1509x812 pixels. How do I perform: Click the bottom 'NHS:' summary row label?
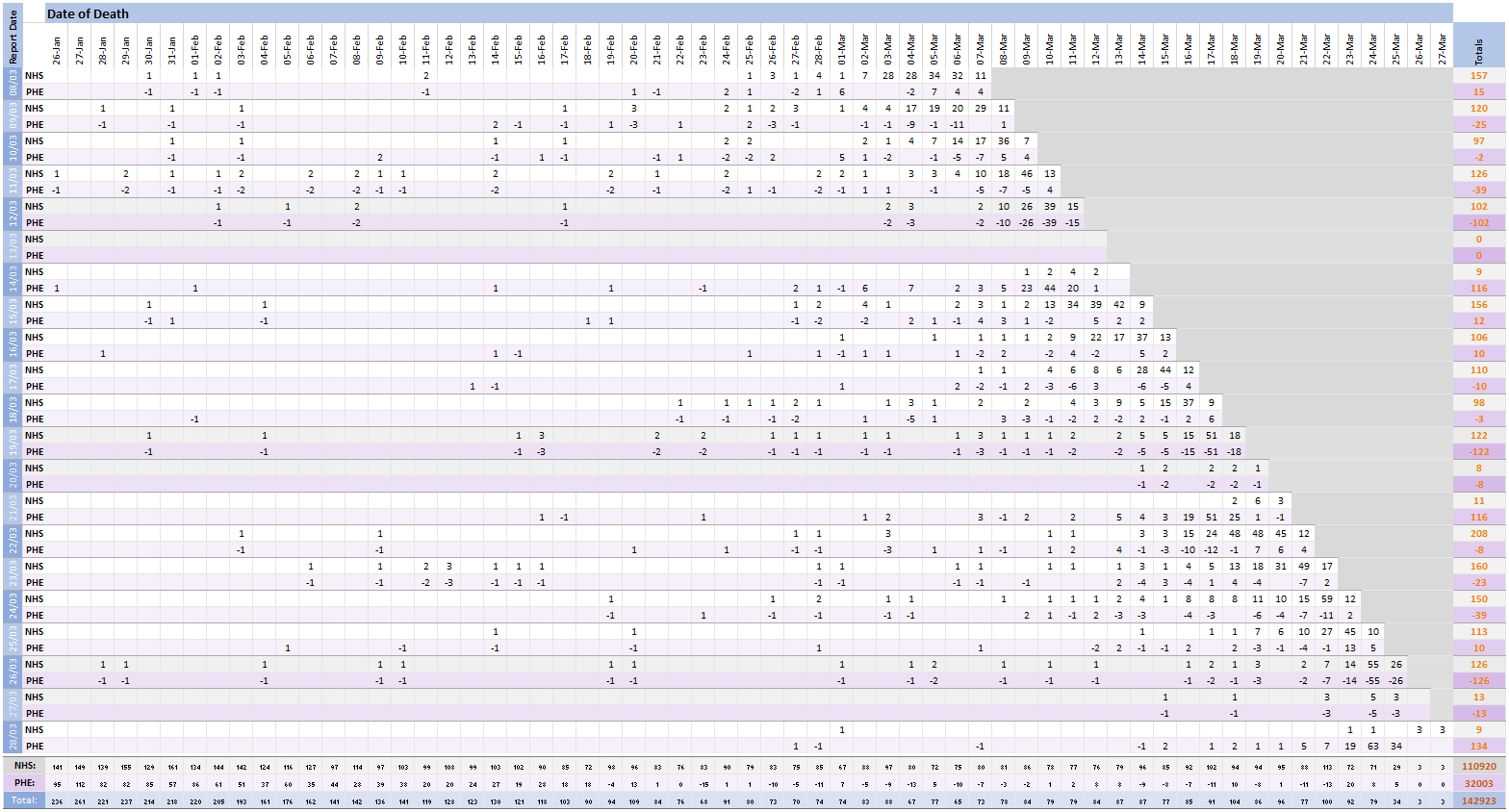point(23,767)
